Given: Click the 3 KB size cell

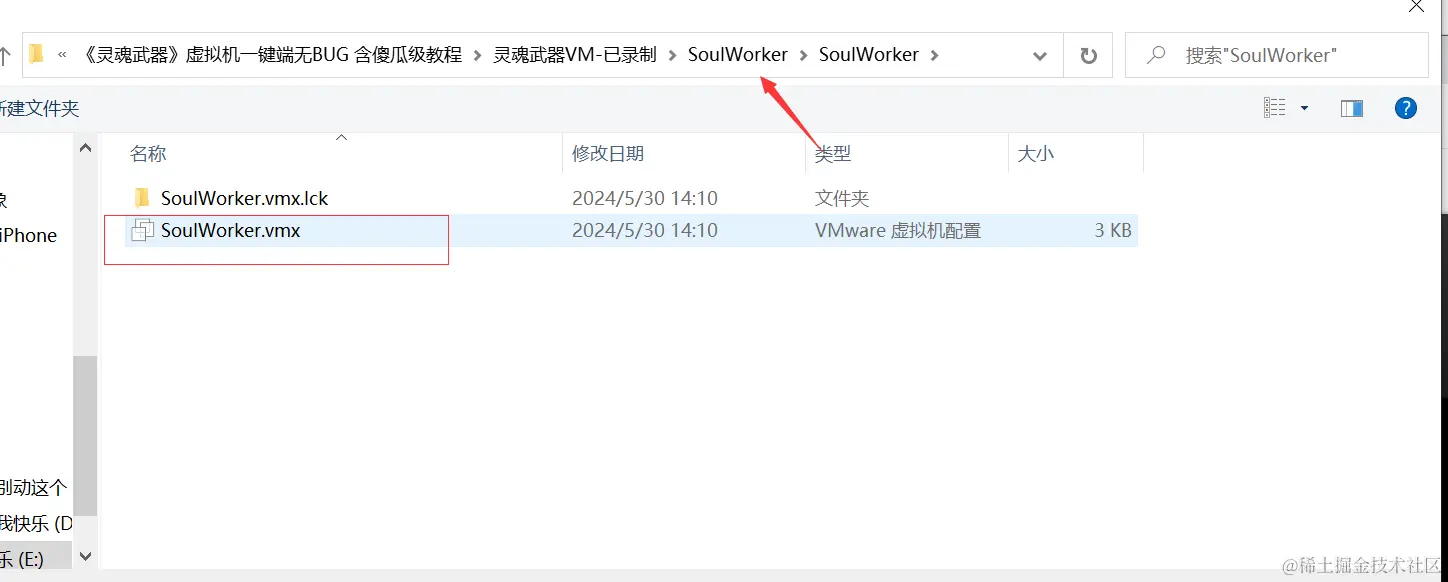Looking at the screenshot, I should pyautogui.click(x=1113, y=230).
